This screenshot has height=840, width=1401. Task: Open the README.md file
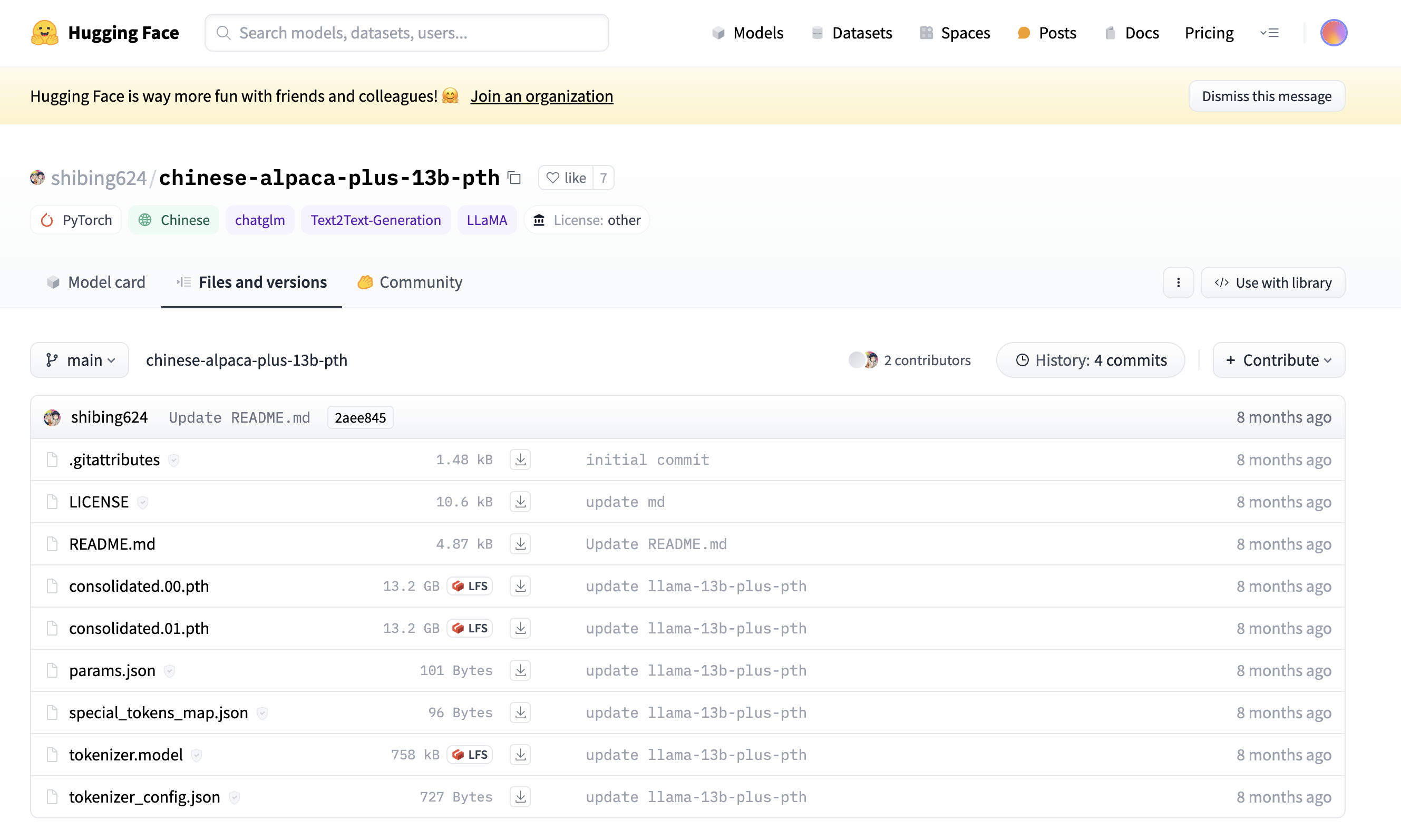(x=112, y=544)
